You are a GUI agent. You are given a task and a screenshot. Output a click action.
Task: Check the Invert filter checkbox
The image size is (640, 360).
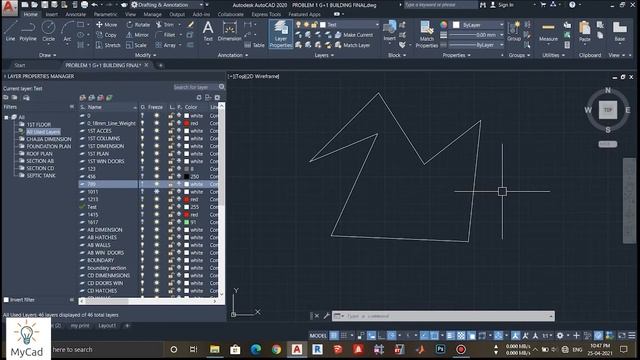pyautogui.click(x=6, y=300)
